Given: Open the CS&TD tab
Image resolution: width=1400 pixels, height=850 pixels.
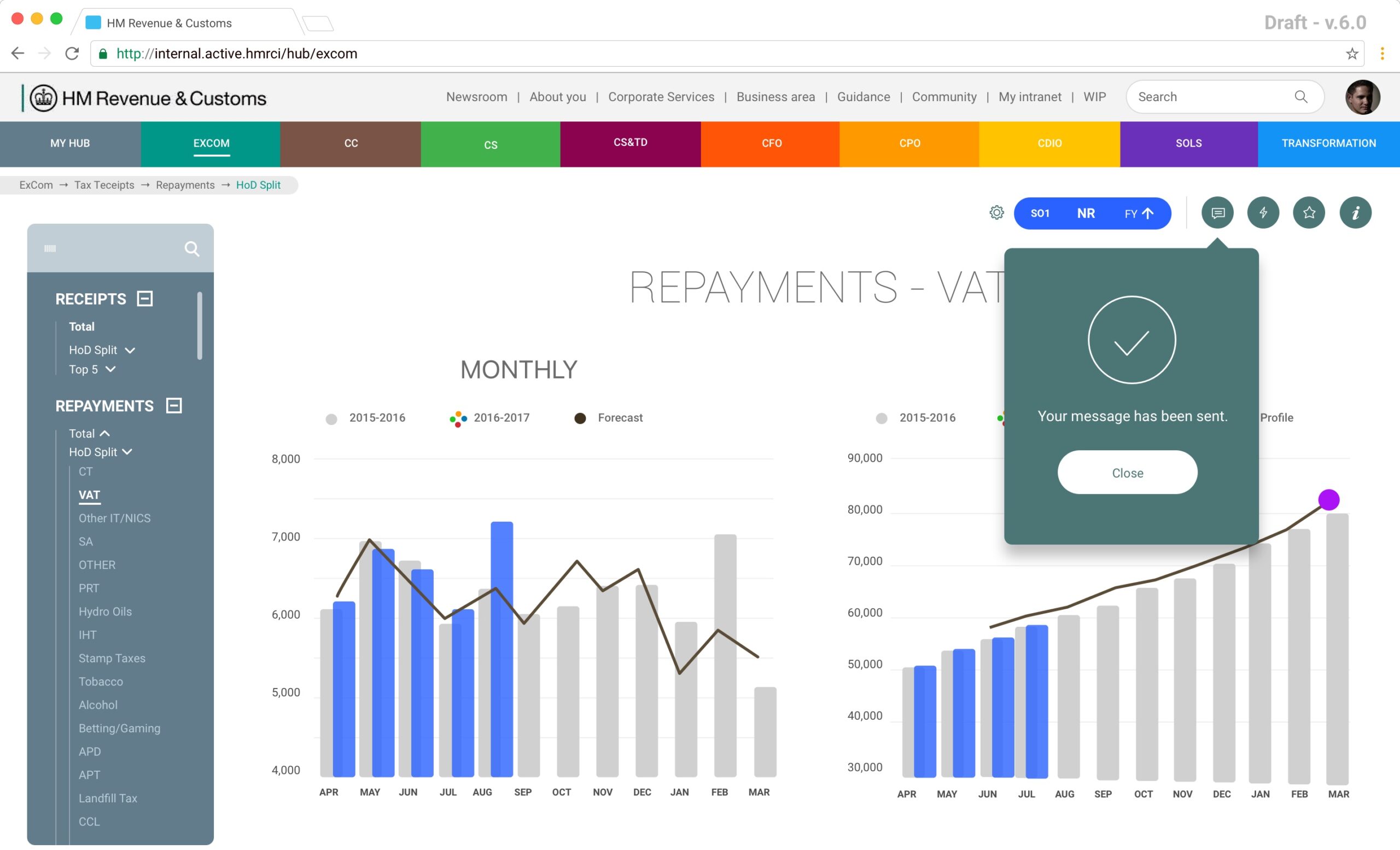Looking at the screenshot, I should tap(630, 144).
